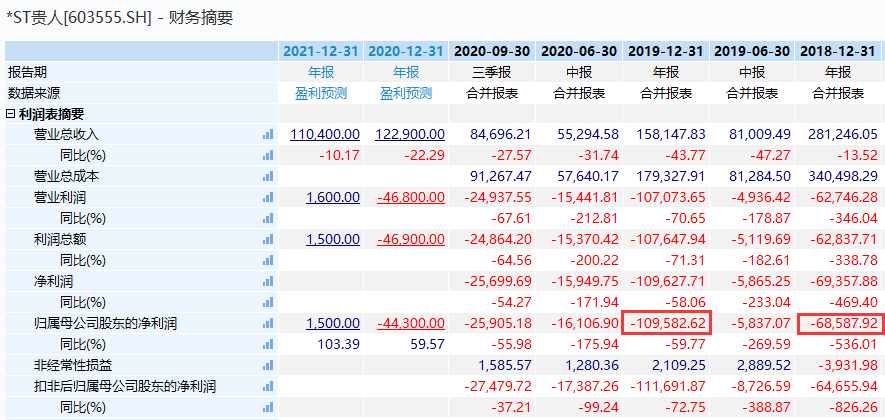Show the trend chart icon for 利润总额
This screenshot has width=885, height=420.
coord(267,239)
